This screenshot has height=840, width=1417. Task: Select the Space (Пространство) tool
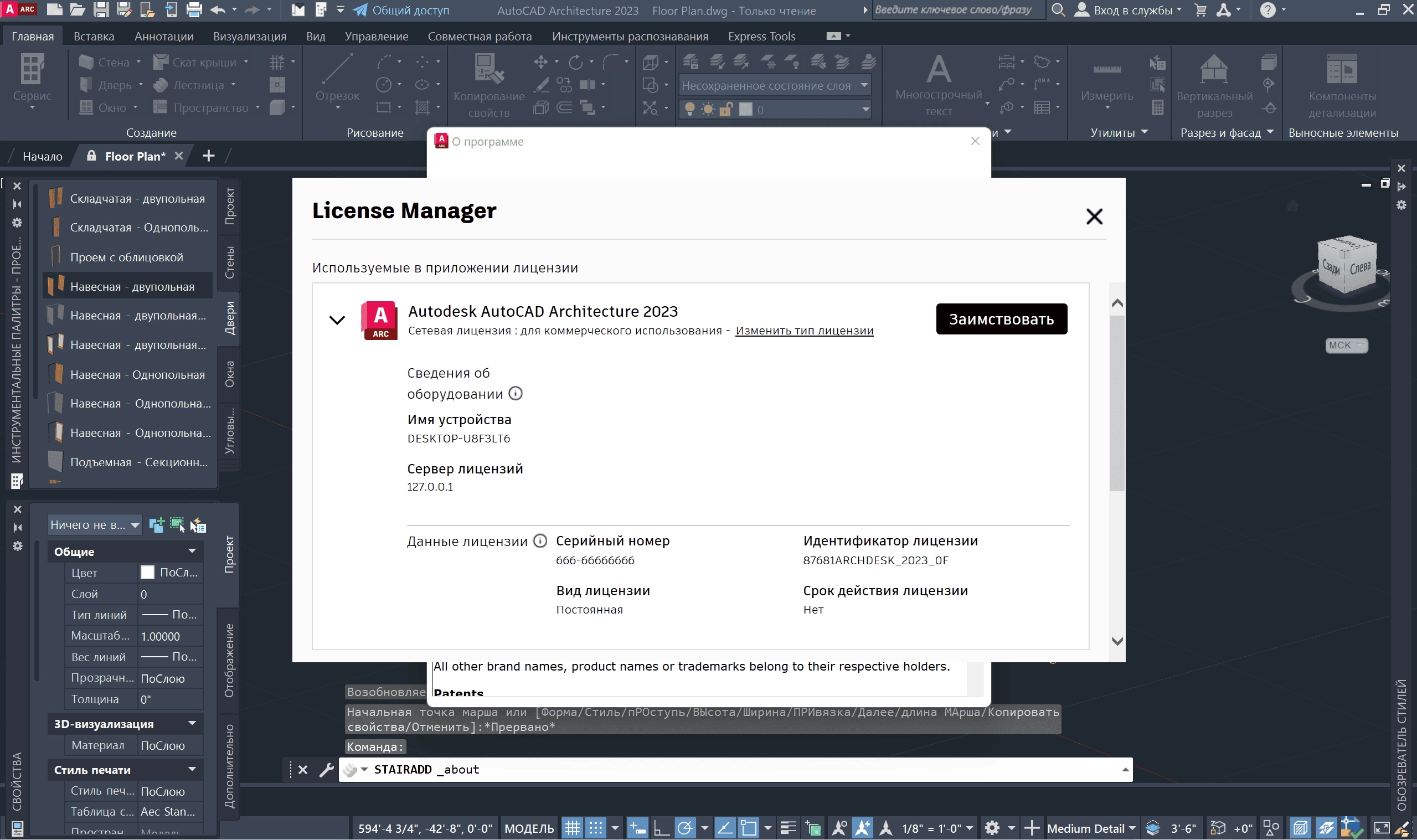(x=201, y=107)
